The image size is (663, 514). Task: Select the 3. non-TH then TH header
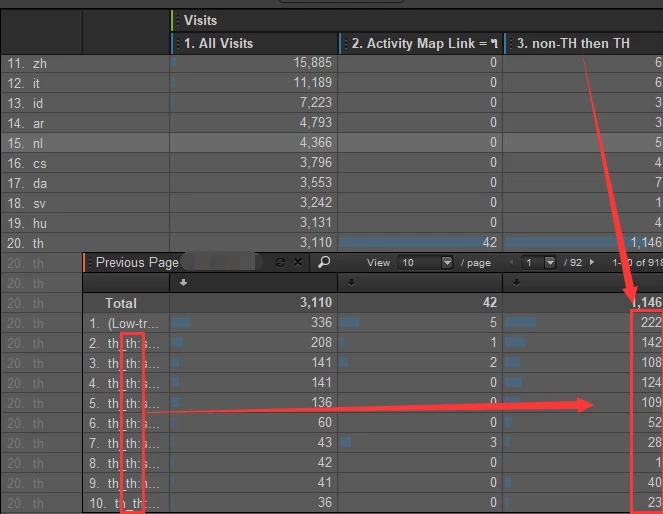573,43
